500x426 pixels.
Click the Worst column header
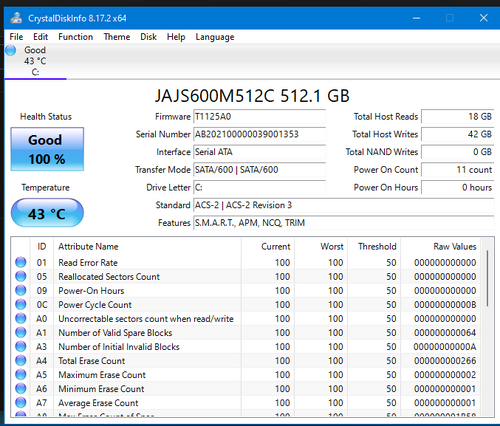click(321, 247)
